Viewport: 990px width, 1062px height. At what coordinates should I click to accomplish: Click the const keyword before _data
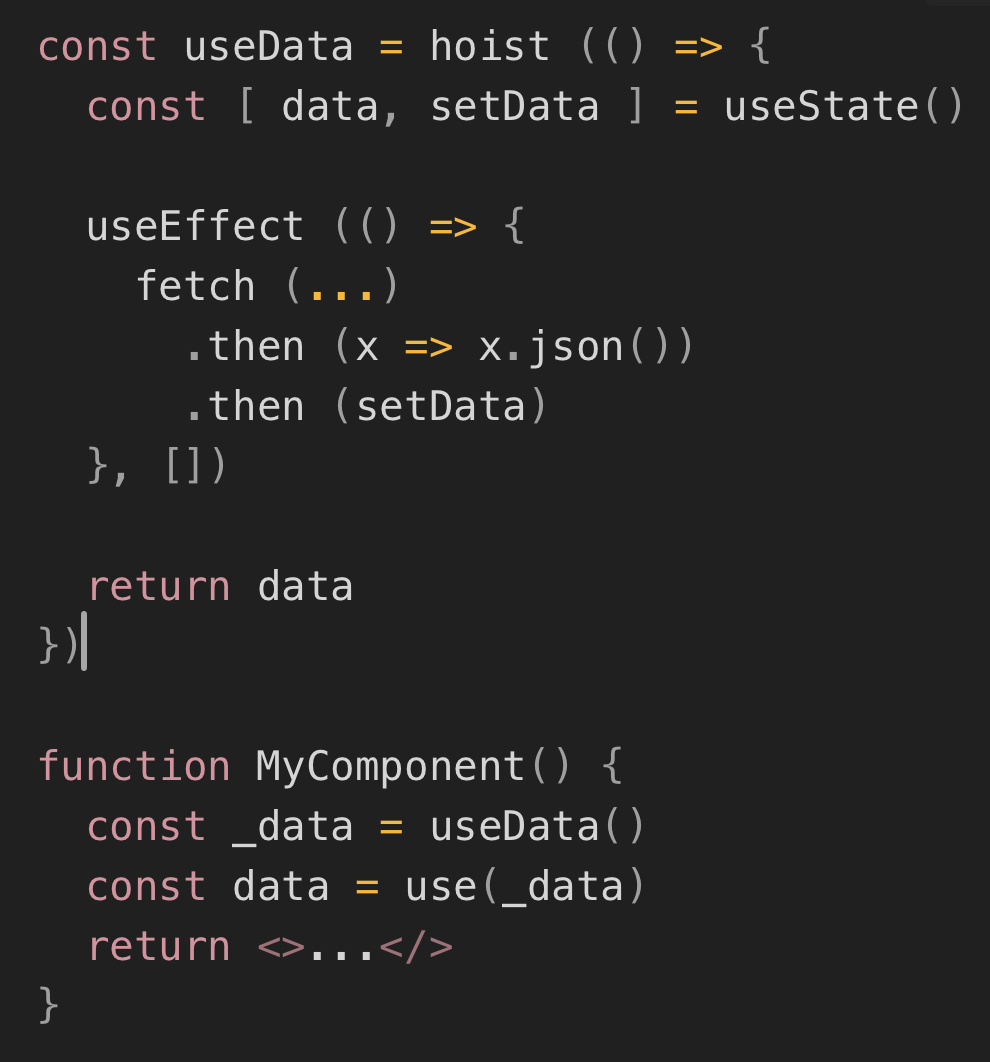147,827
